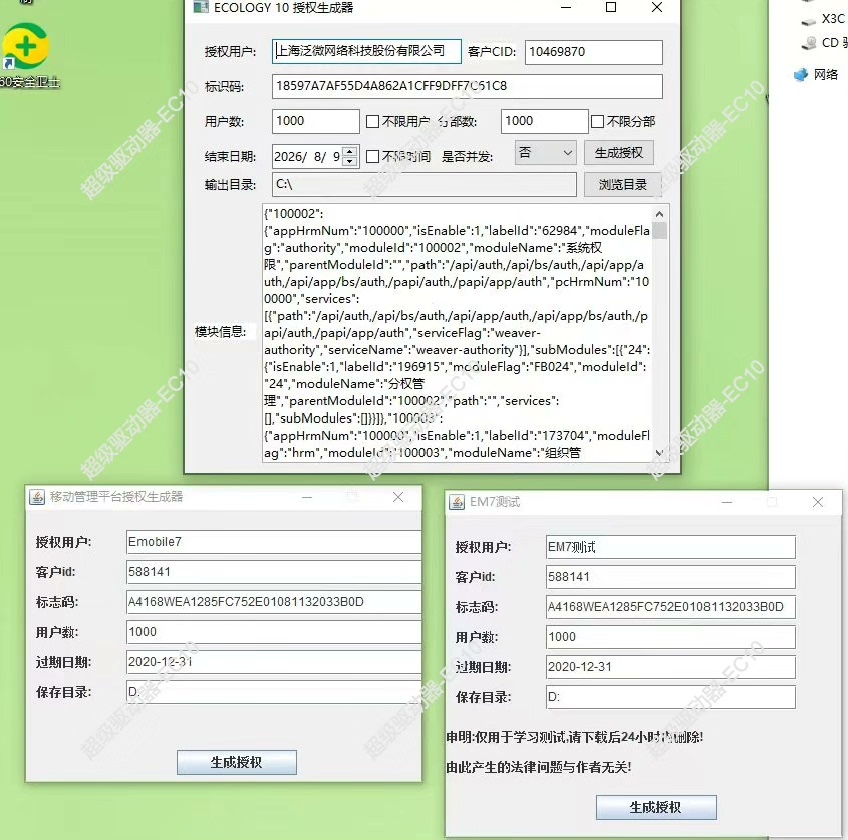Image resolution: width=848 pixels, height=840 pixels.
Task: Maximize the ECOLOGY 10 window
Action: (611, 7)
